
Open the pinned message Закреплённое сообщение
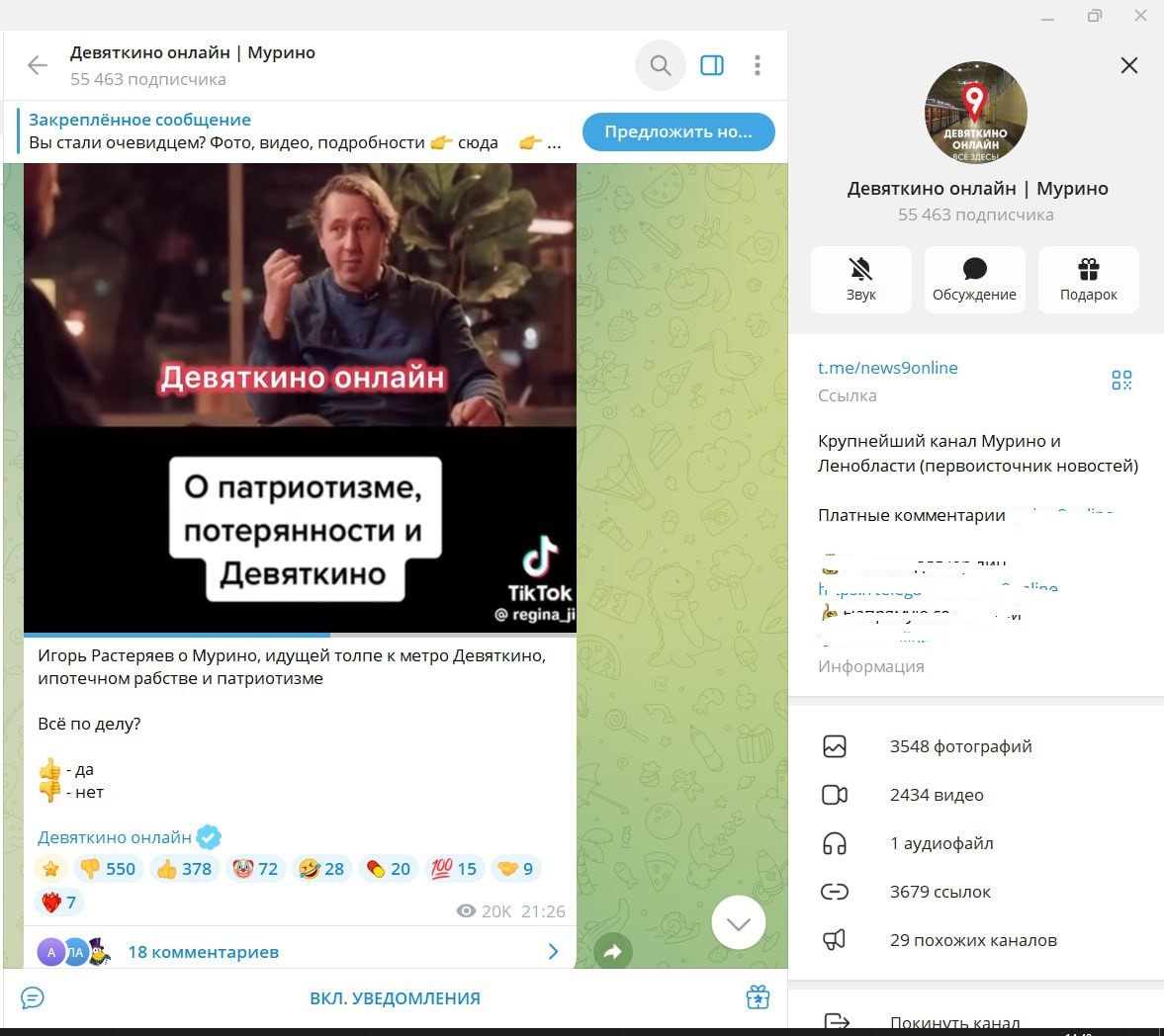pyautogui.click(x=287, y=131)
